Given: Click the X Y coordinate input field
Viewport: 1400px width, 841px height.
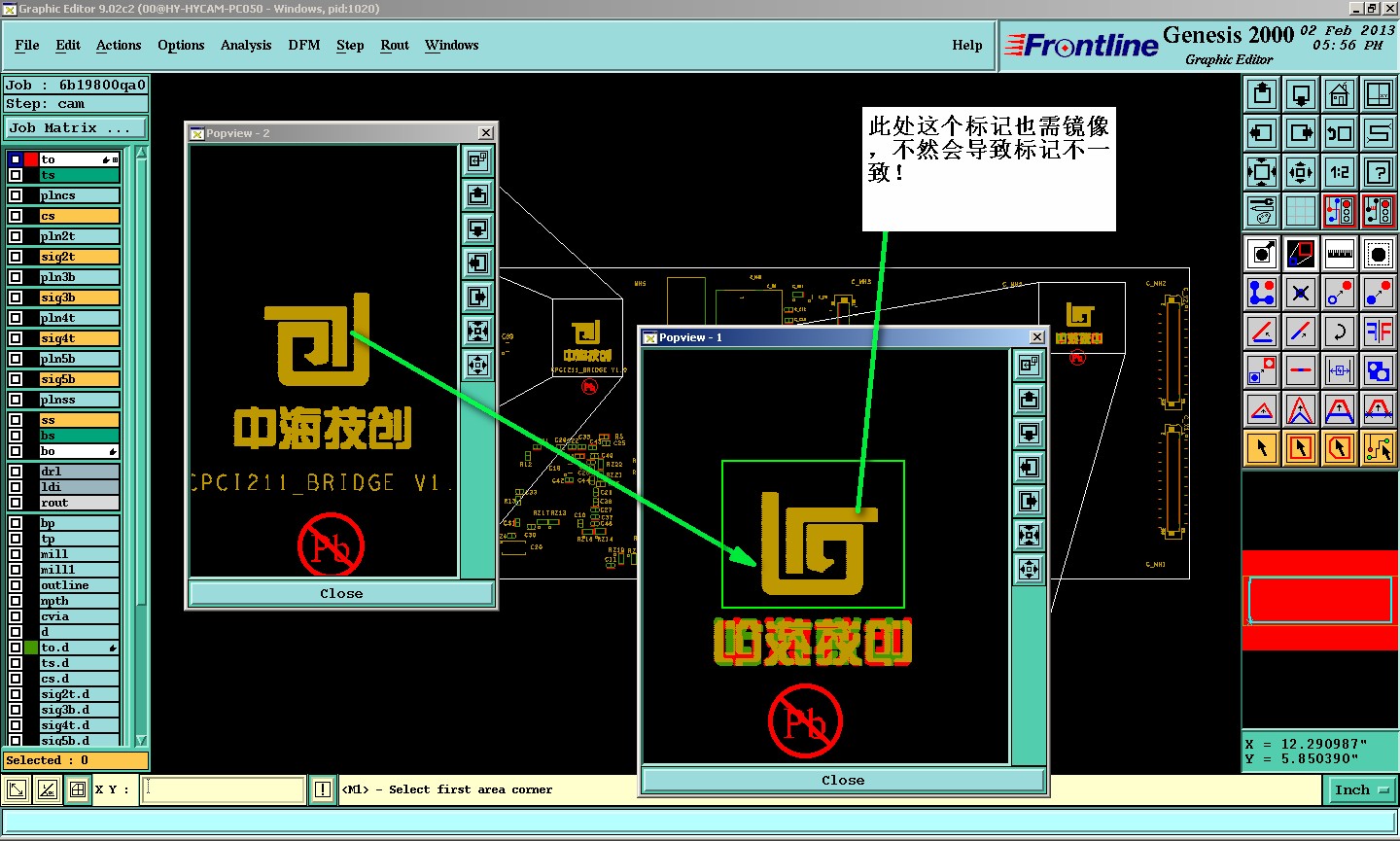Looking at the screenshot, I should [224, 789].
